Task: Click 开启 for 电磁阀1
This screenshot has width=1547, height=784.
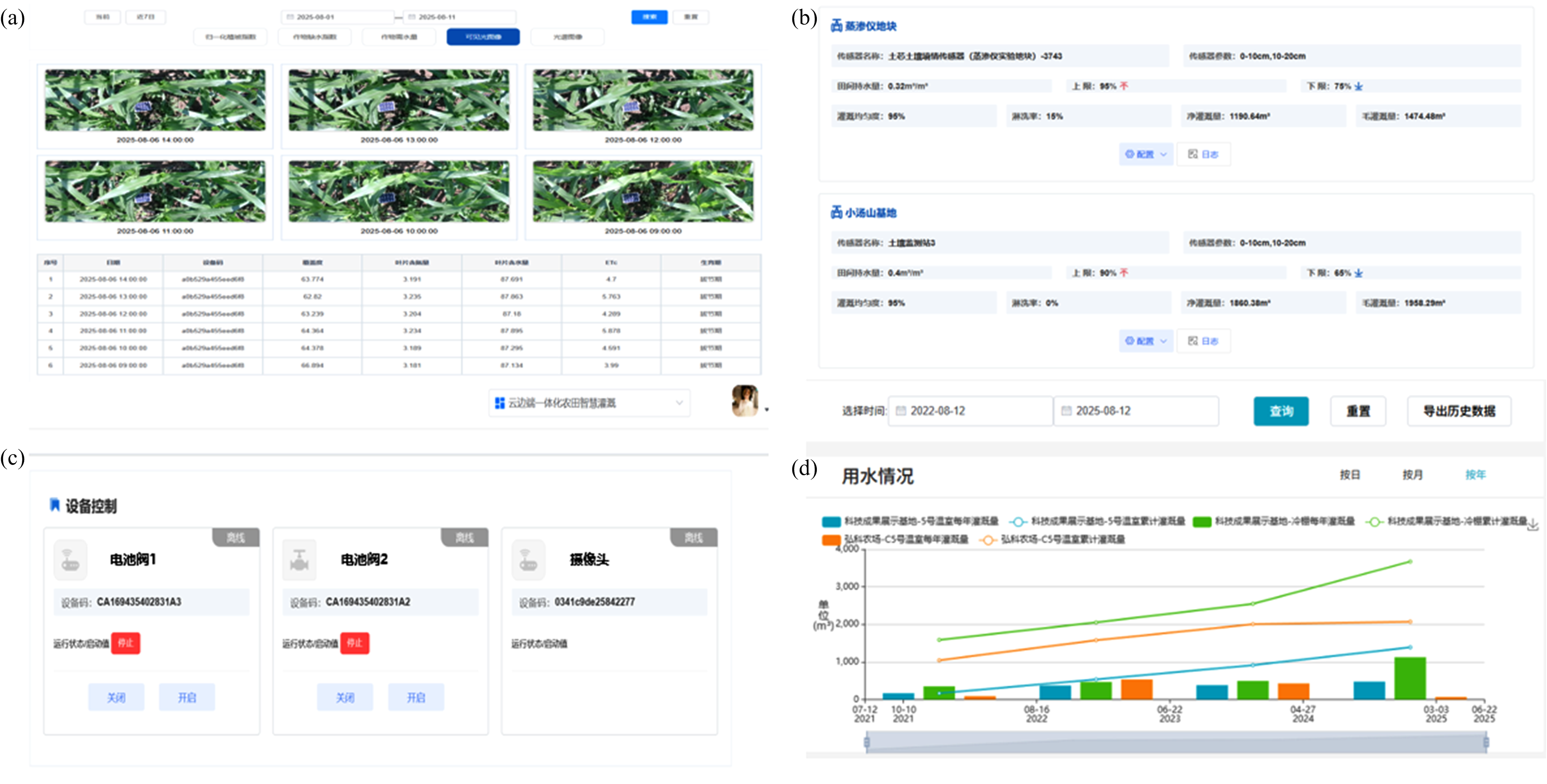Action: [x=187, y=698]
